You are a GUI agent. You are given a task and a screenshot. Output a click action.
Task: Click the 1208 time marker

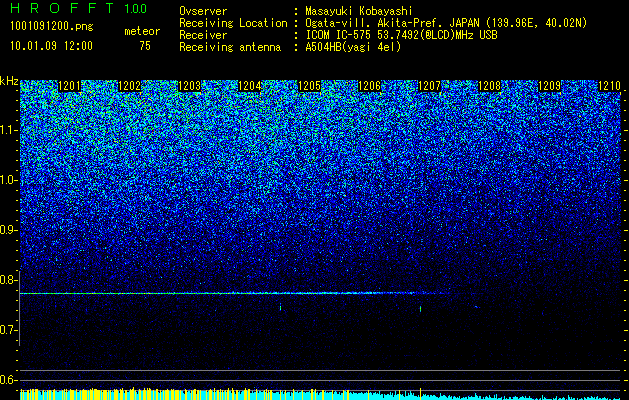click(x=490, y=86)
